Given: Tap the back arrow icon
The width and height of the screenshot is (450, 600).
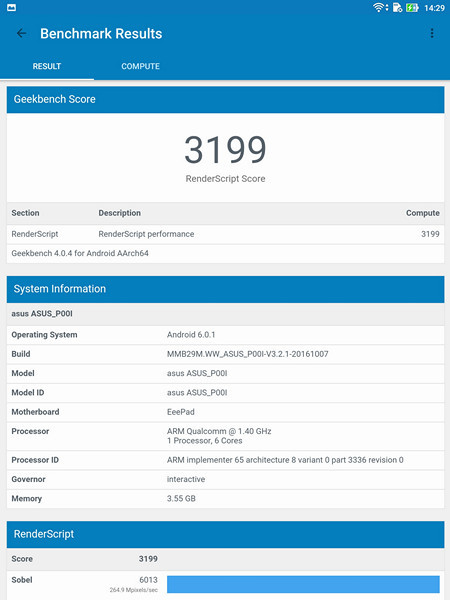Looking at the screenshot, I should (21, 34).
